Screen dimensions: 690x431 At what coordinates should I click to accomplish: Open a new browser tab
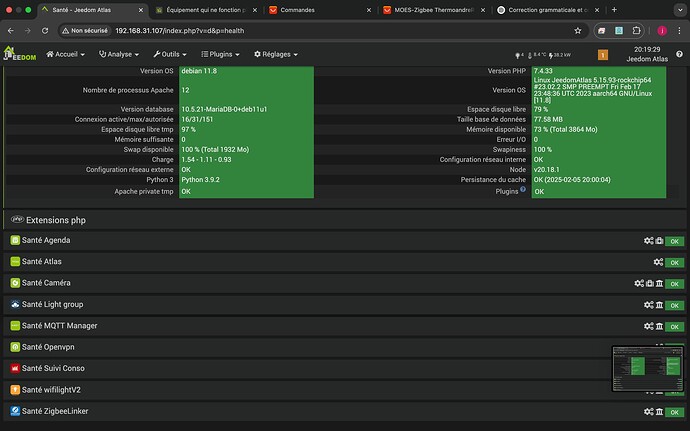pos(614,10)
